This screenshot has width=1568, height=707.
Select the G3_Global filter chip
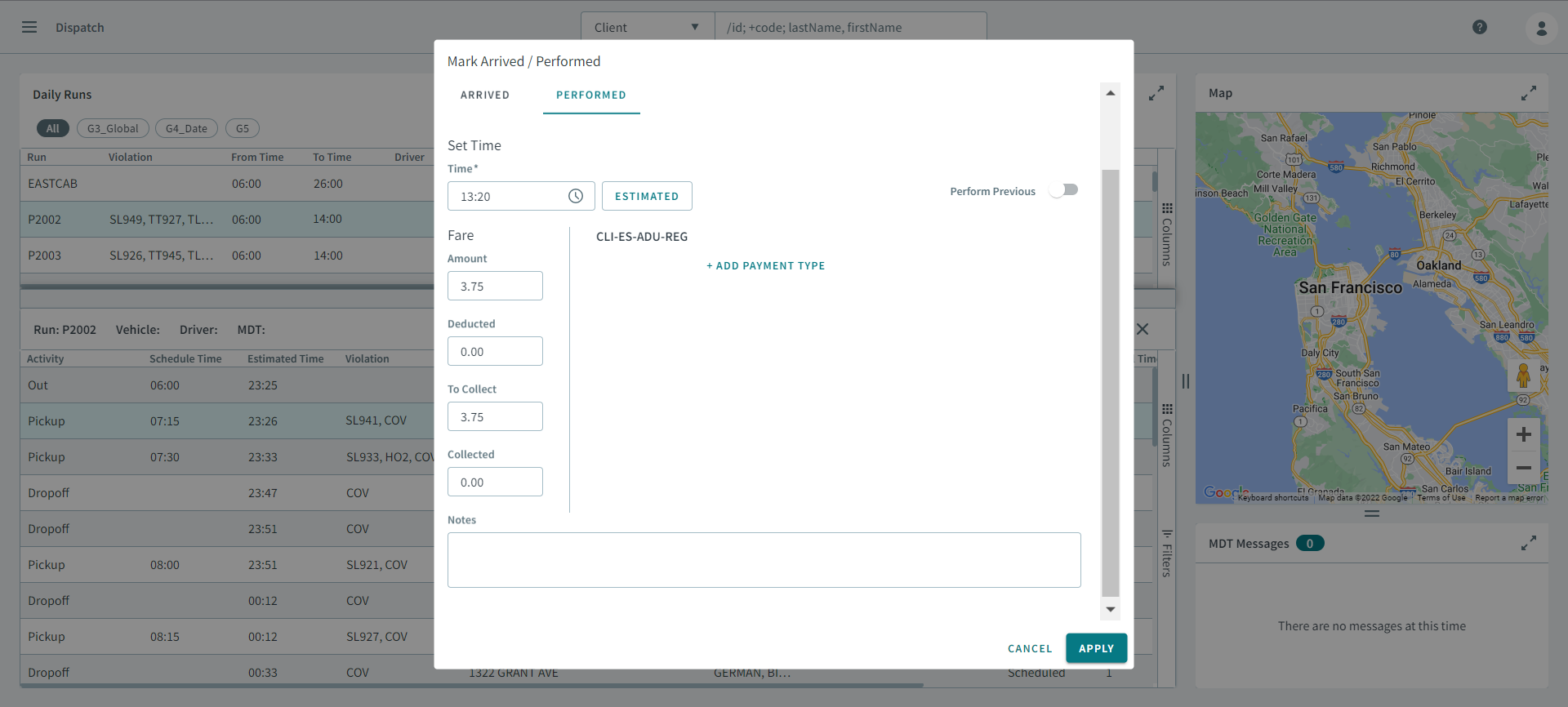(113, 128)
